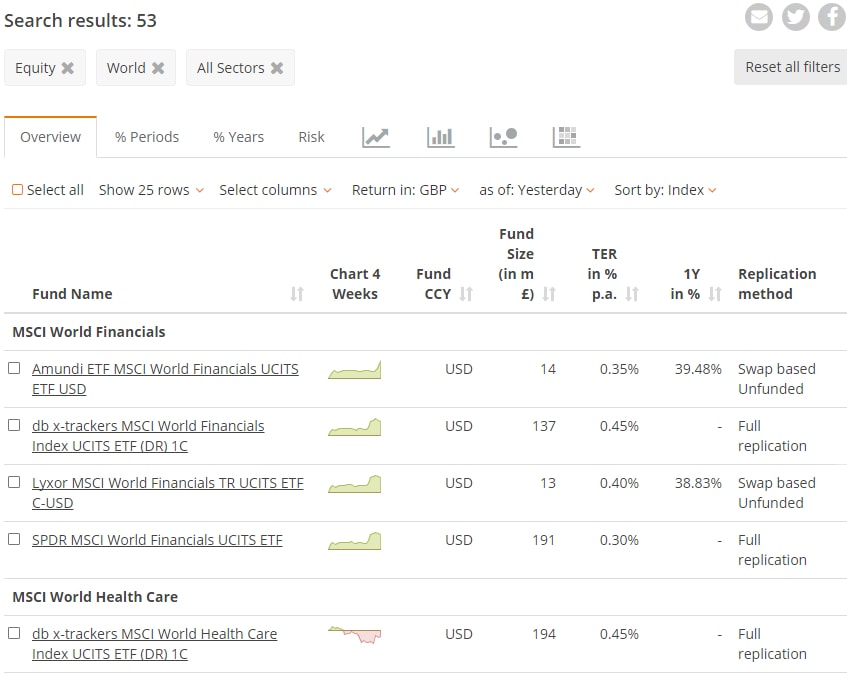847x677 pixels.
Task: Check the SPDR MSCI World Financials row
Action: pos(14,539)
